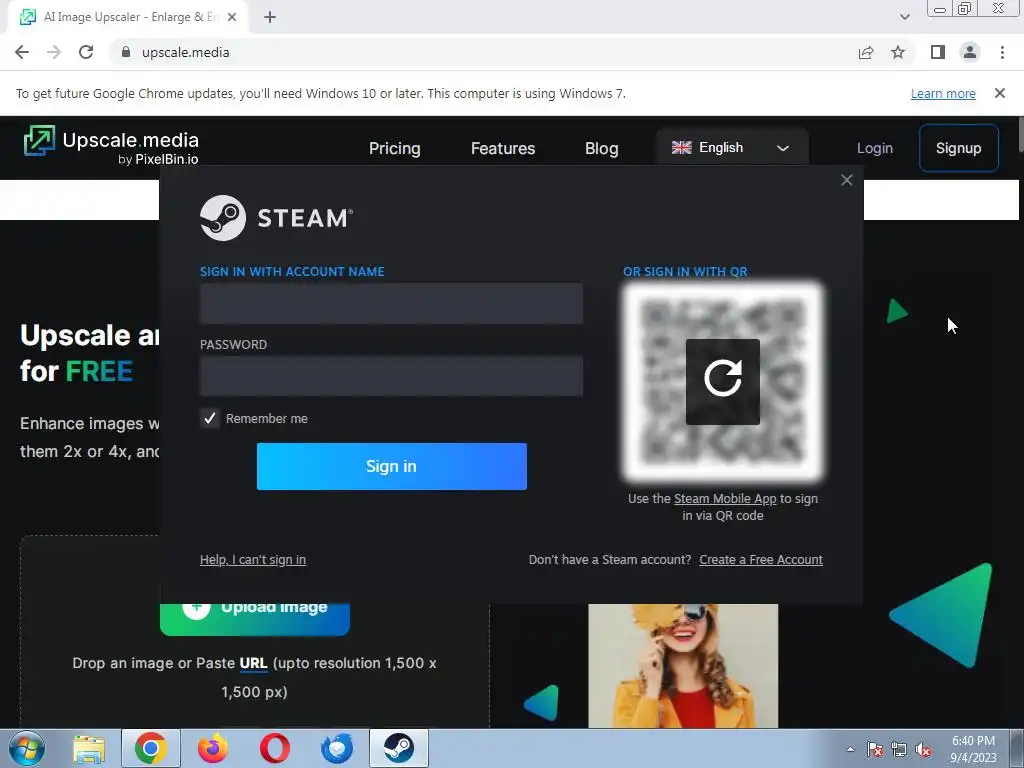
Task: Go forward in Chrome
Action: click(x=54, y=52)
